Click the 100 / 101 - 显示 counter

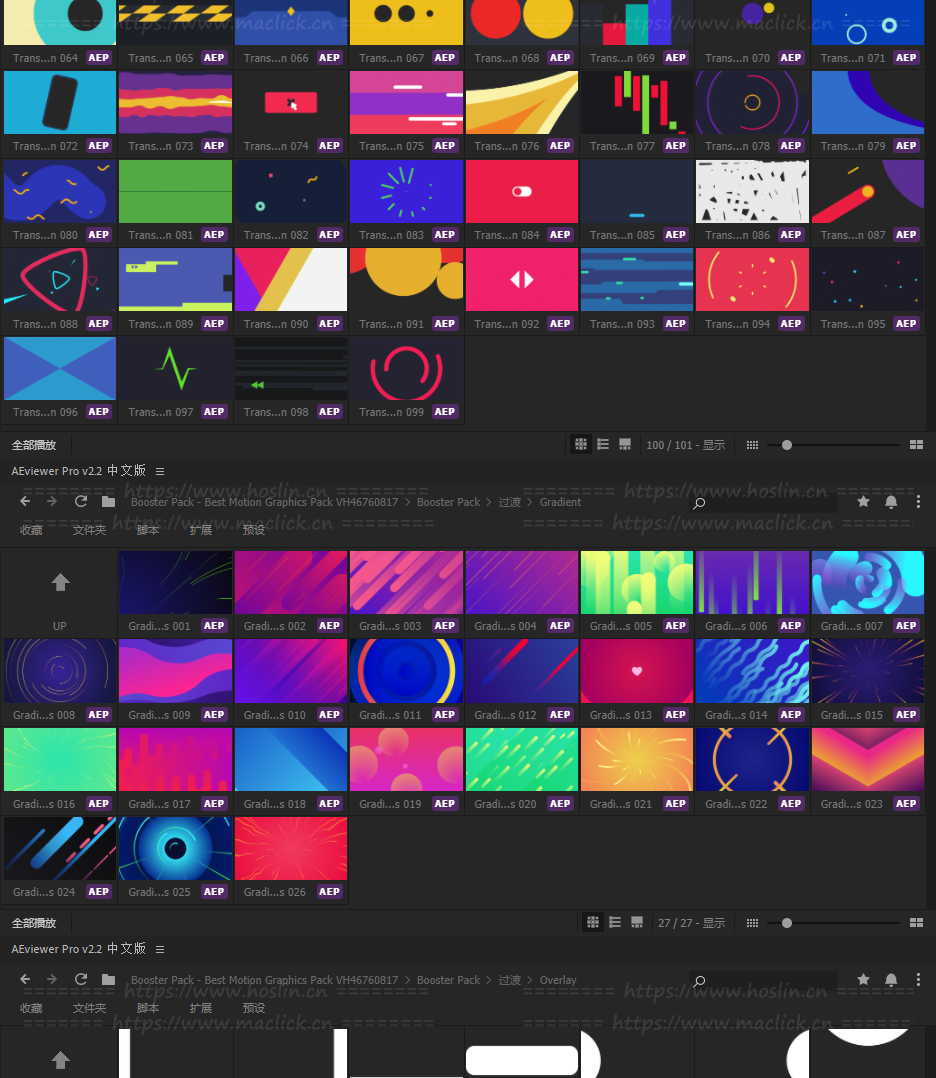point(686,445)
